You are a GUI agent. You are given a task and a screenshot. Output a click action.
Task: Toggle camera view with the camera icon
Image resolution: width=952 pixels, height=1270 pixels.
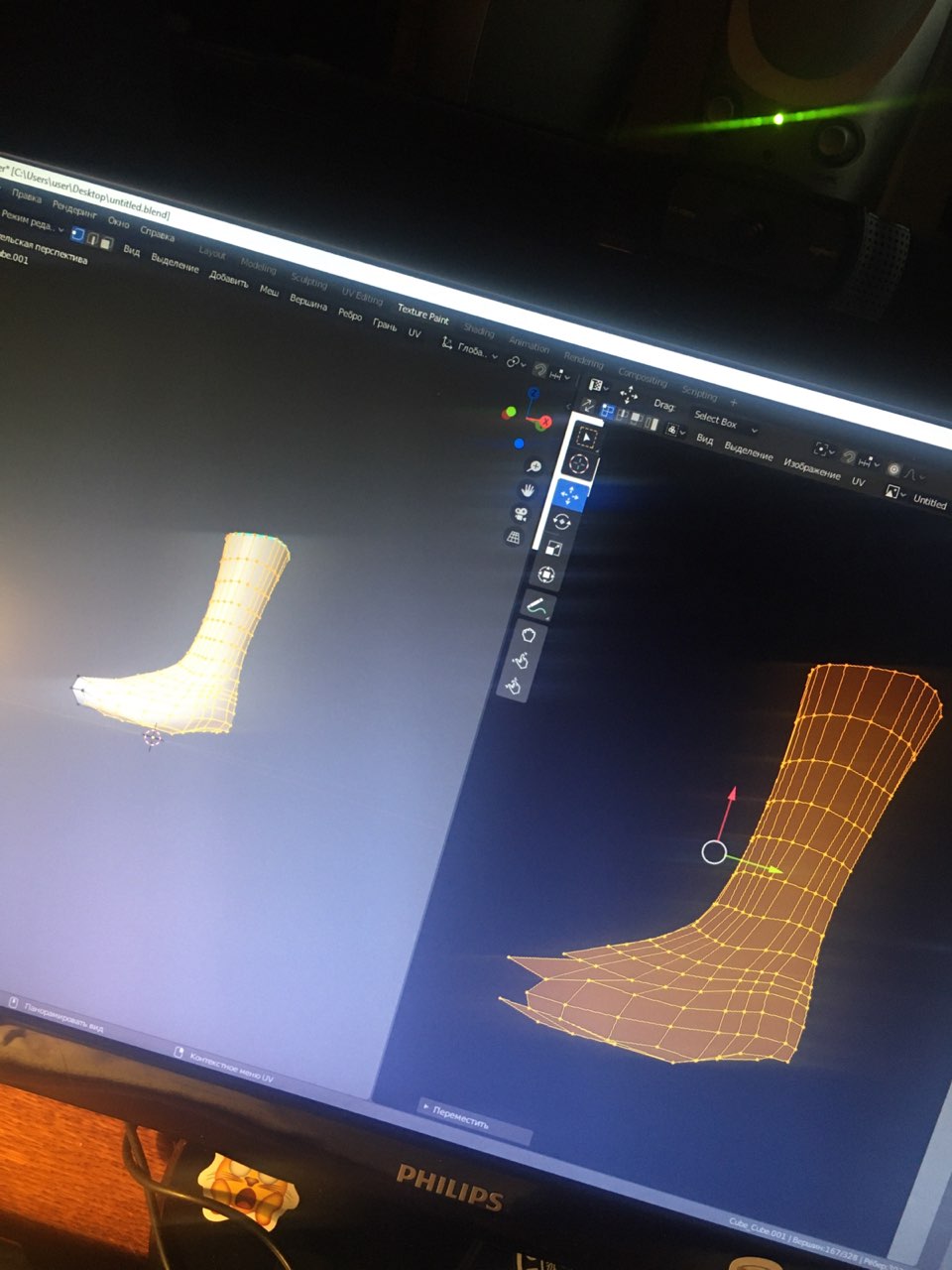click(521, 514)
